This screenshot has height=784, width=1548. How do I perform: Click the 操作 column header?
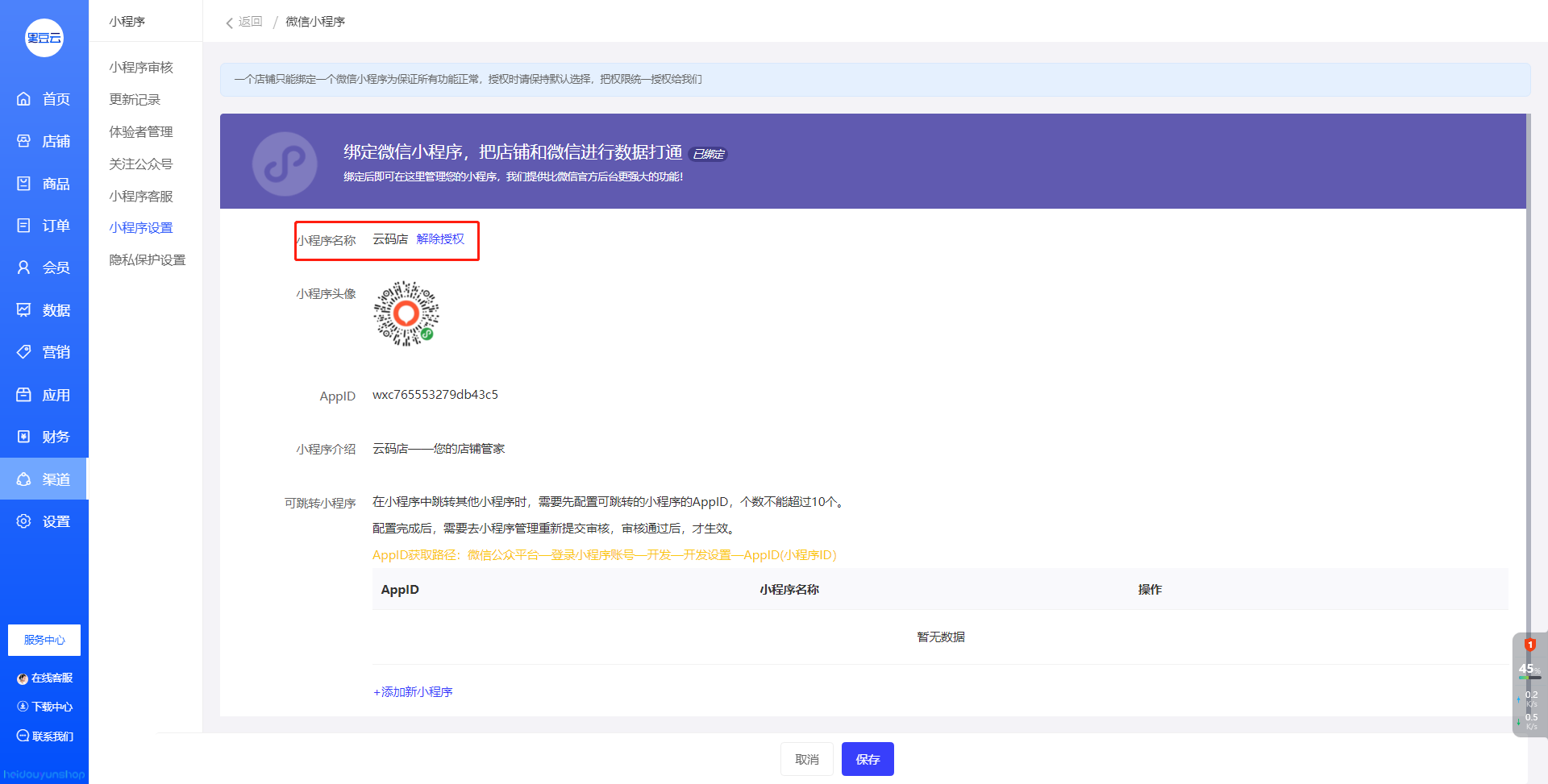(x=1150, y=590)
